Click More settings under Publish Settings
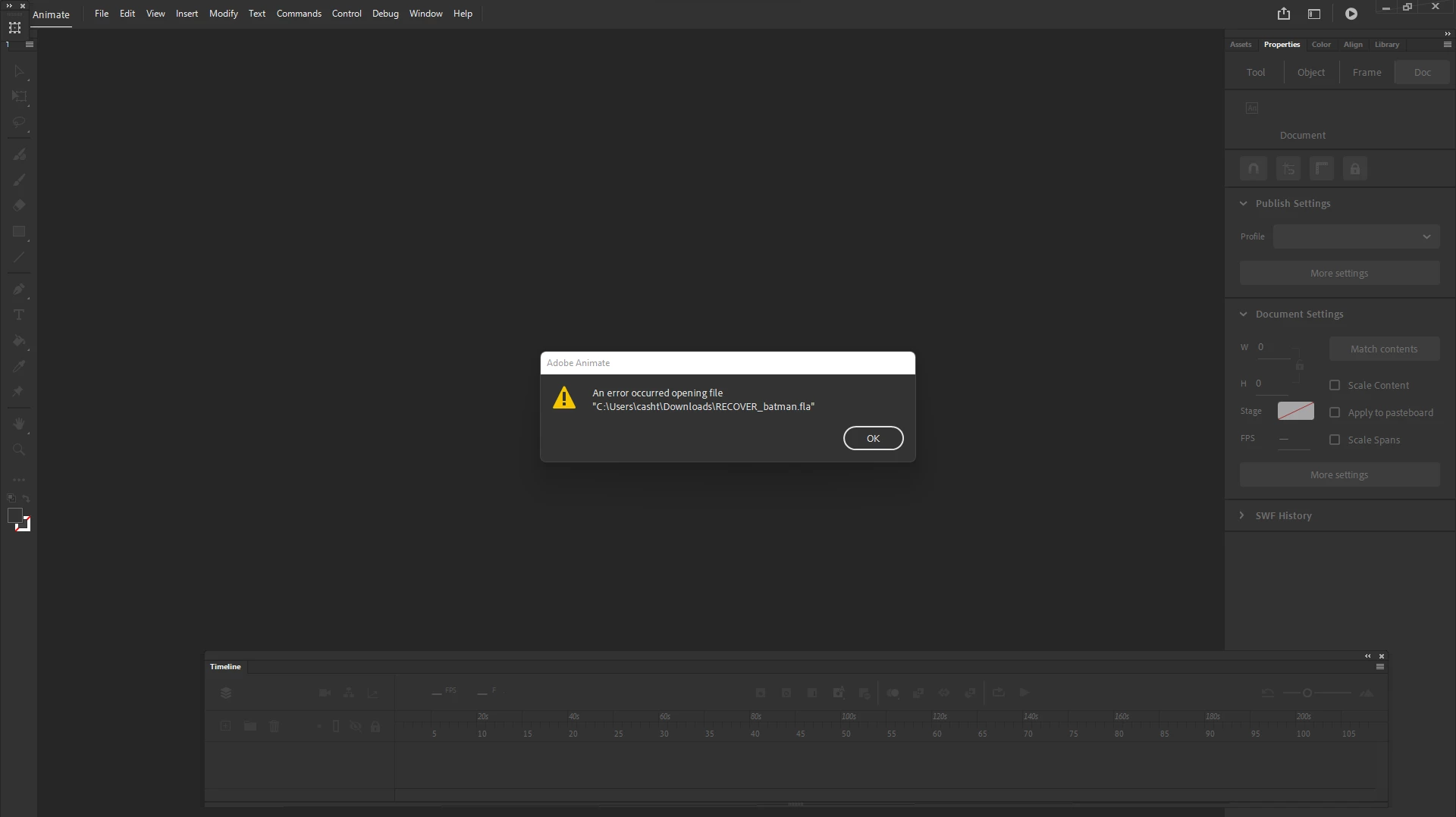Image resolution: width=1456 pixels, height=817 pixels. coord(1339,273)
